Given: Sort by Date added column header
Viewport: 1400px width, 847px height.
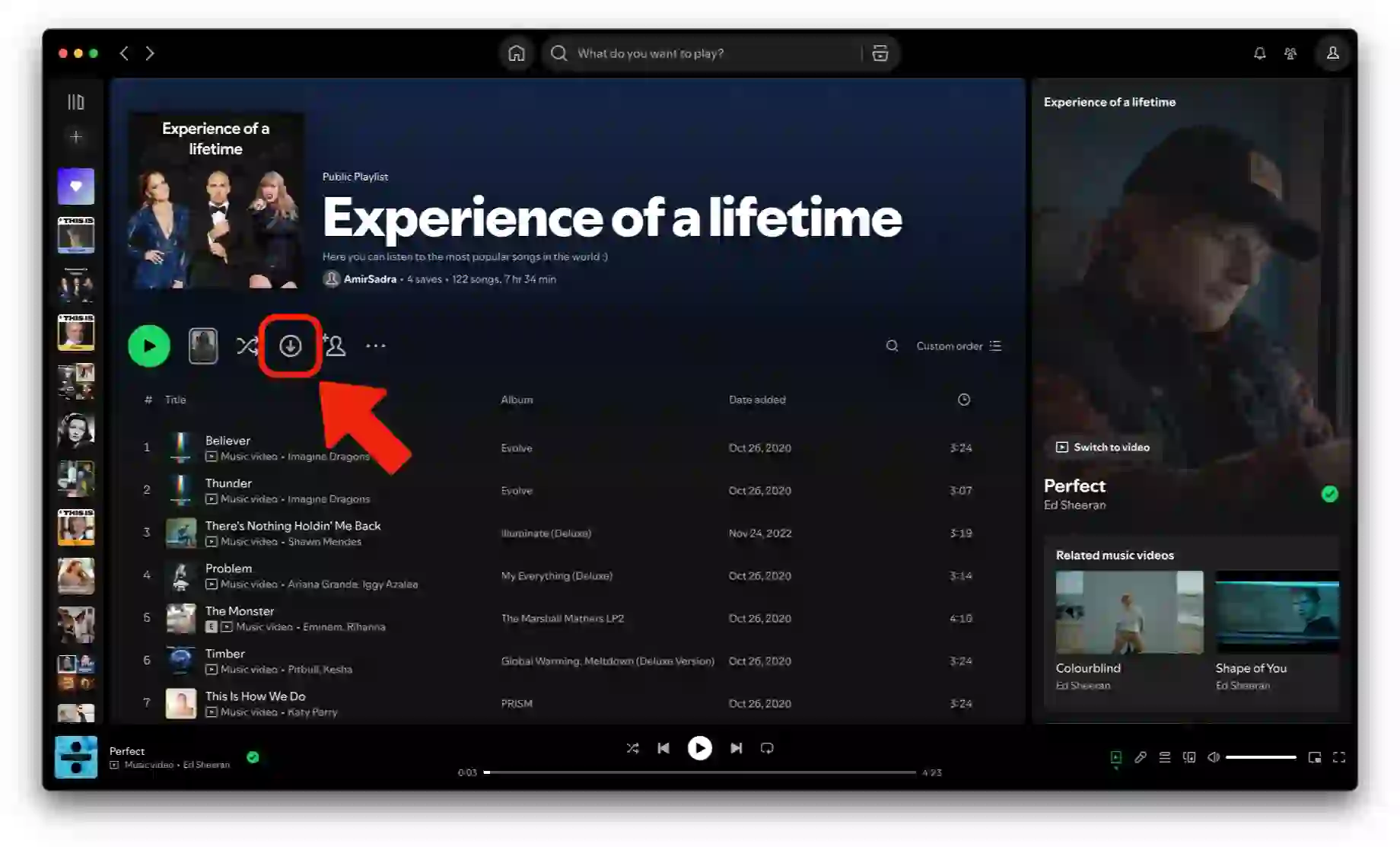Looking at the screenshot, I should (x=757, y=400).
